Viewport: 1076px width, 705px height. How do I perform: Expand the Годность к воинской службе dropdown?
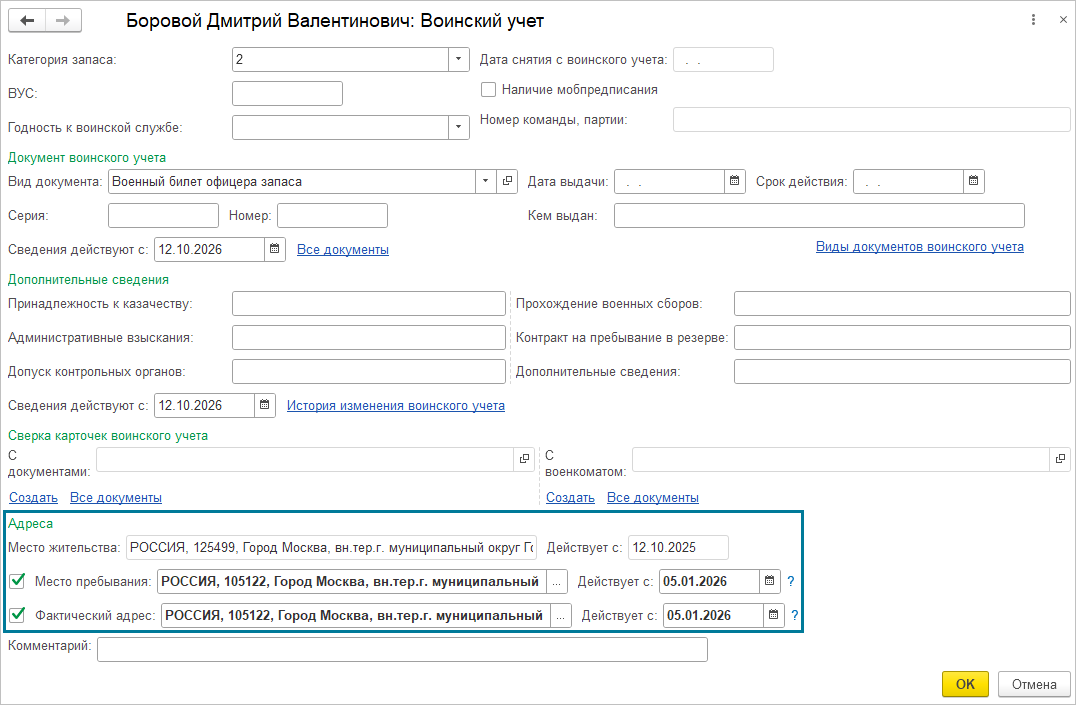click(458, 128)
